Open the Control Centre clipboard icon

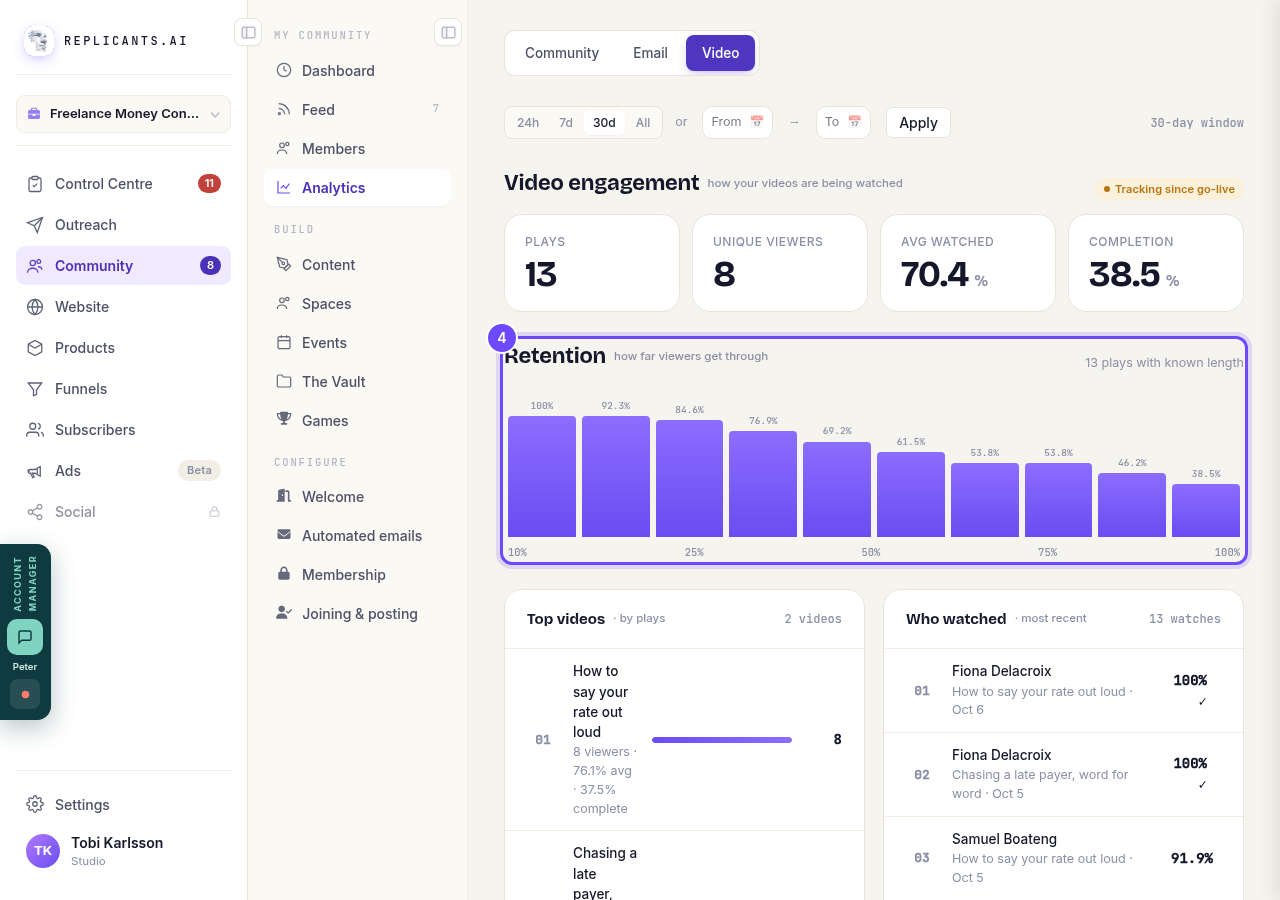pos(35,184)
